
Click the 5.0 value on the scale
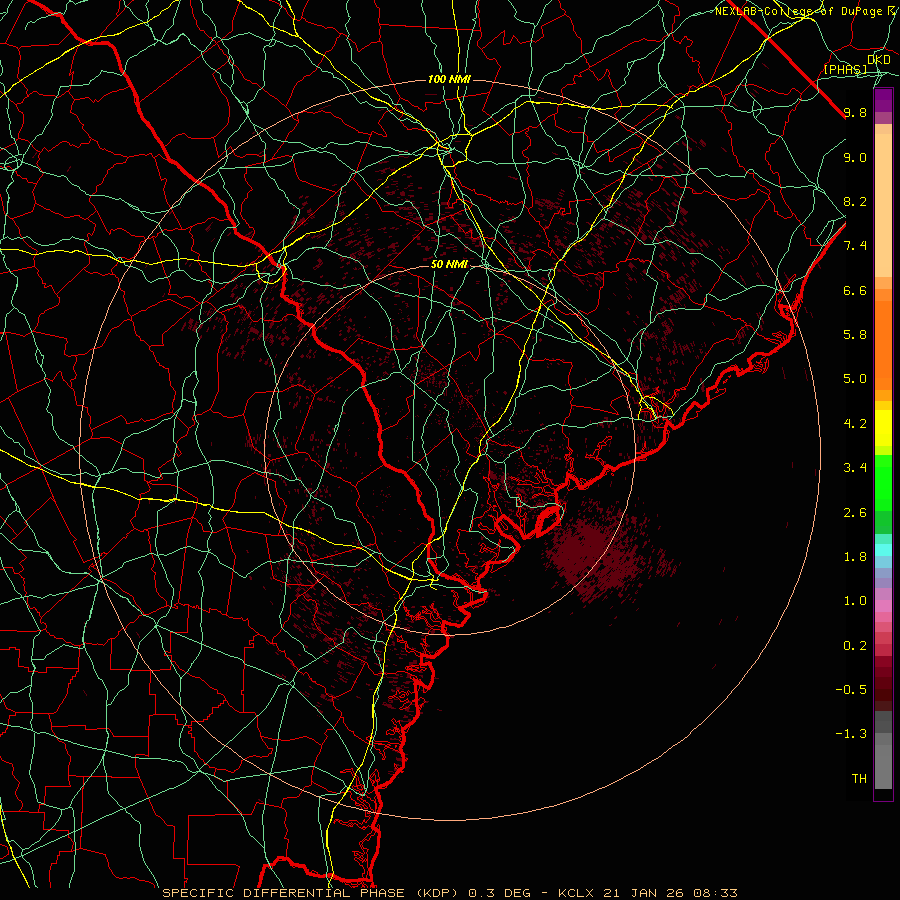click(x=855, y=379)
